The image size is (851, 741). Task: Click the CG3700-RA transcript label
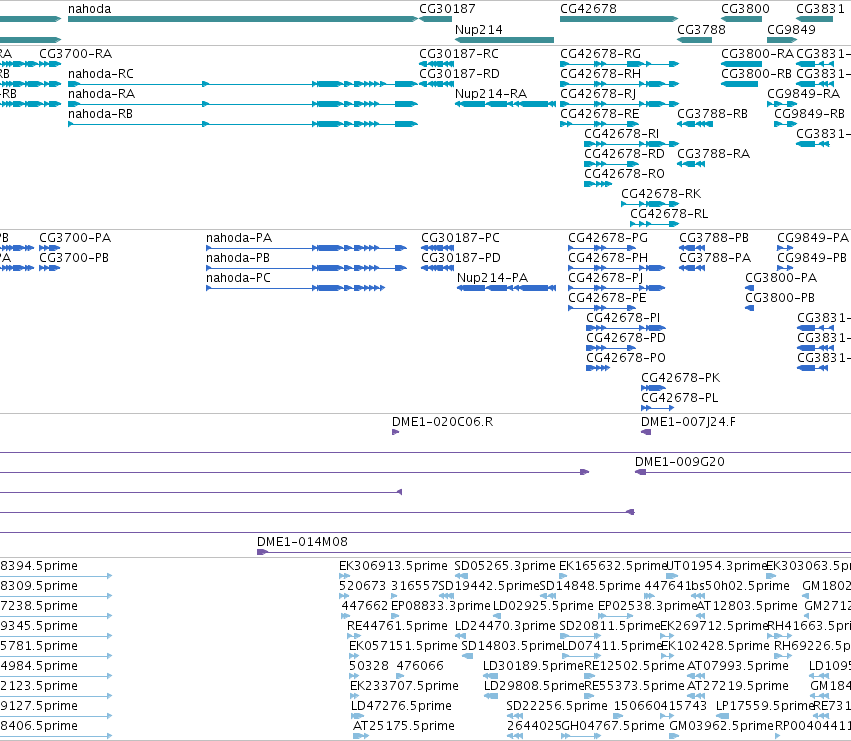(75, 54)
